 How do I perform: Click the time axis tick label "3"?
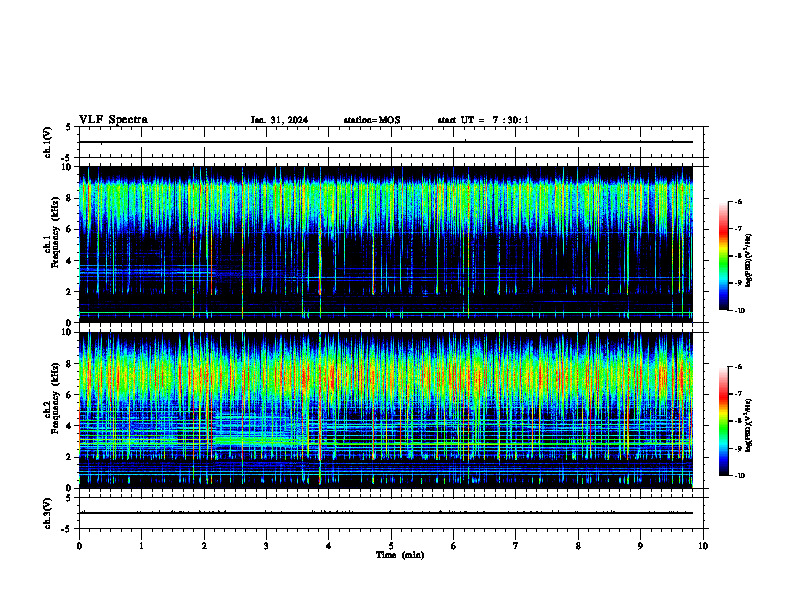266,546
